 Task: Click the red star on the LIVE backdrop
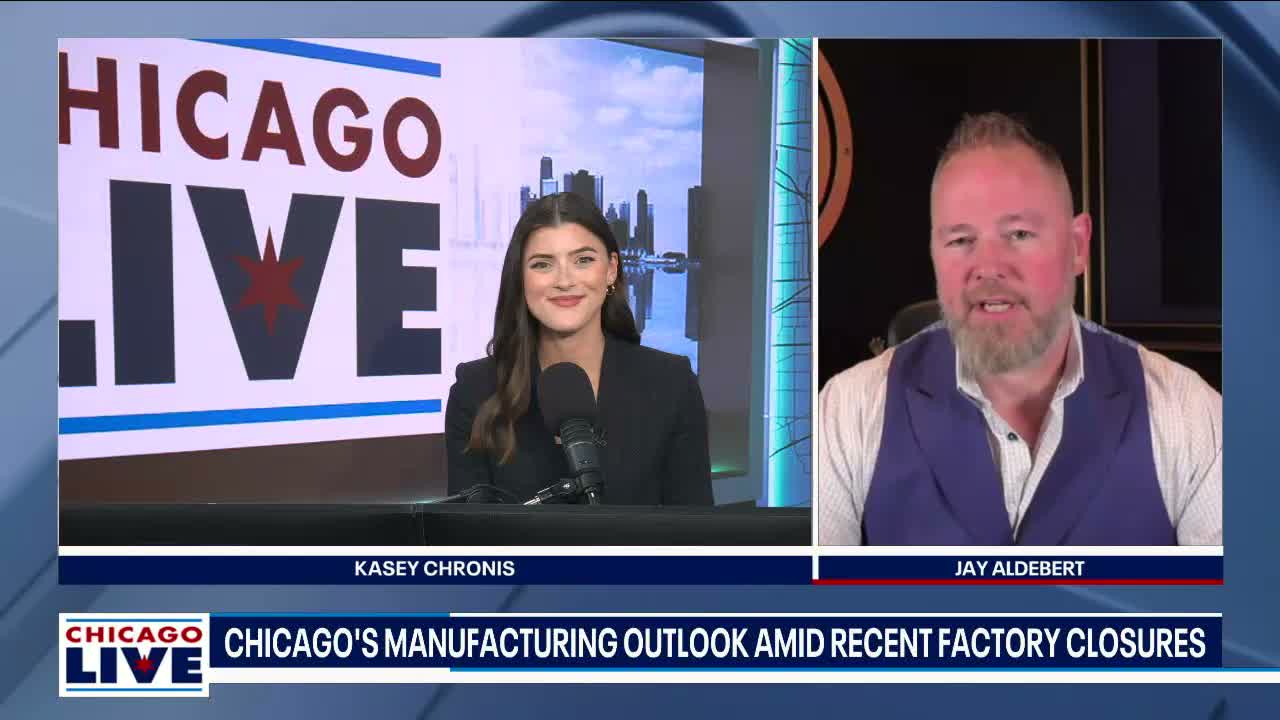pyautogui.click(x=268, y=281)
